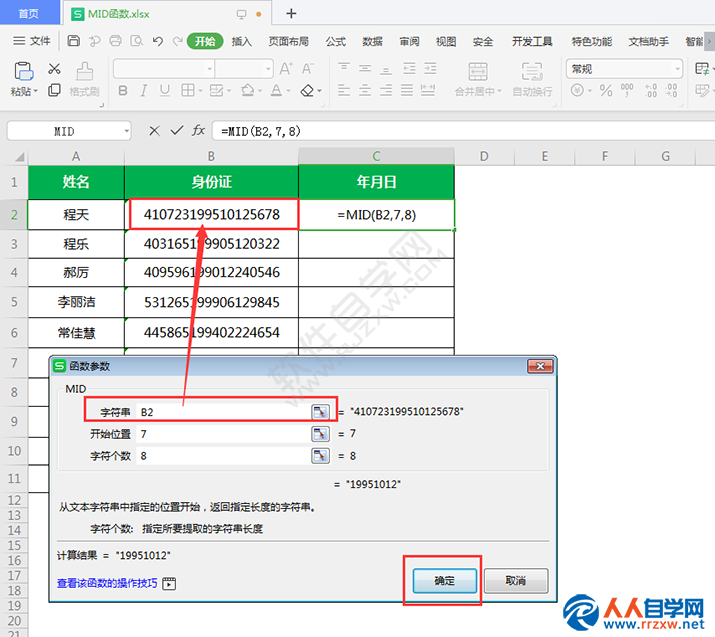Image resolution: width=715 pixels, height=637 pixels.
Task: Expand border style dropdown arrow
Action: tap(200, 91)
